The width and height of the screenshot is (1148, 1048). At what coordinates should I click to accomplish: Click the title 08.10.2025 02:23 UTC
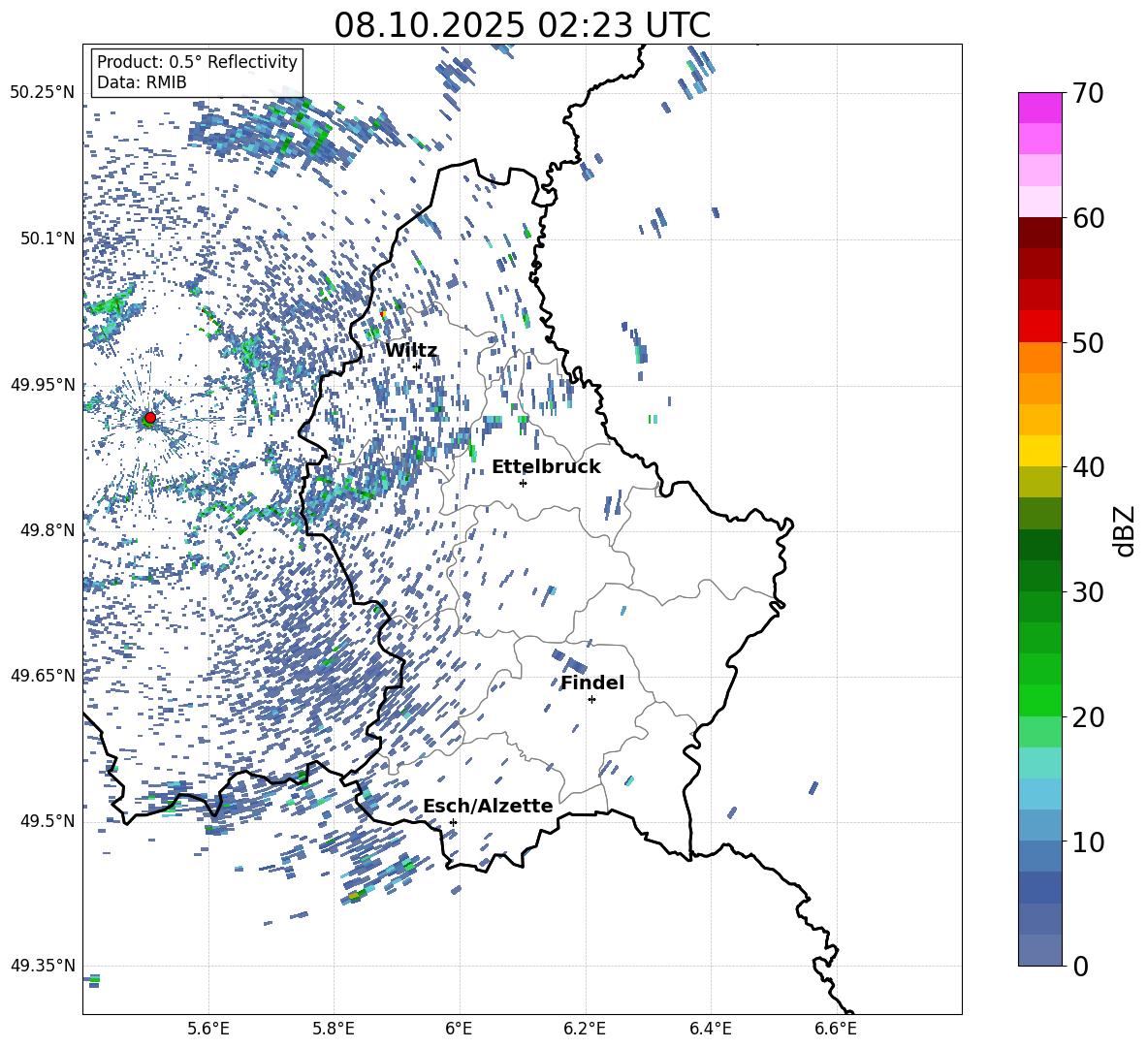click(x=522, y=25)
